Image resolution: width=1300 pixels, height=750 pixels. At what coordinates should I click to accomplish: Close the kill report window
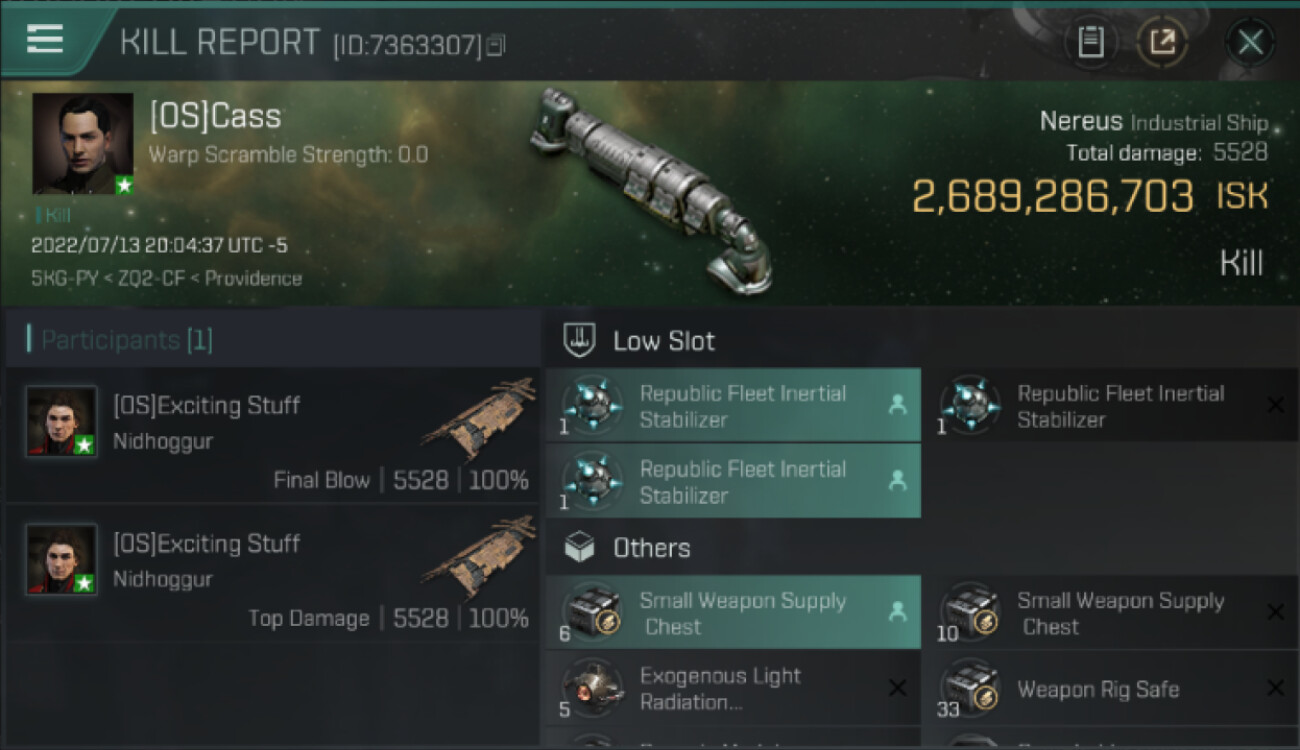pyautogui.click(x=1250, y=42)
